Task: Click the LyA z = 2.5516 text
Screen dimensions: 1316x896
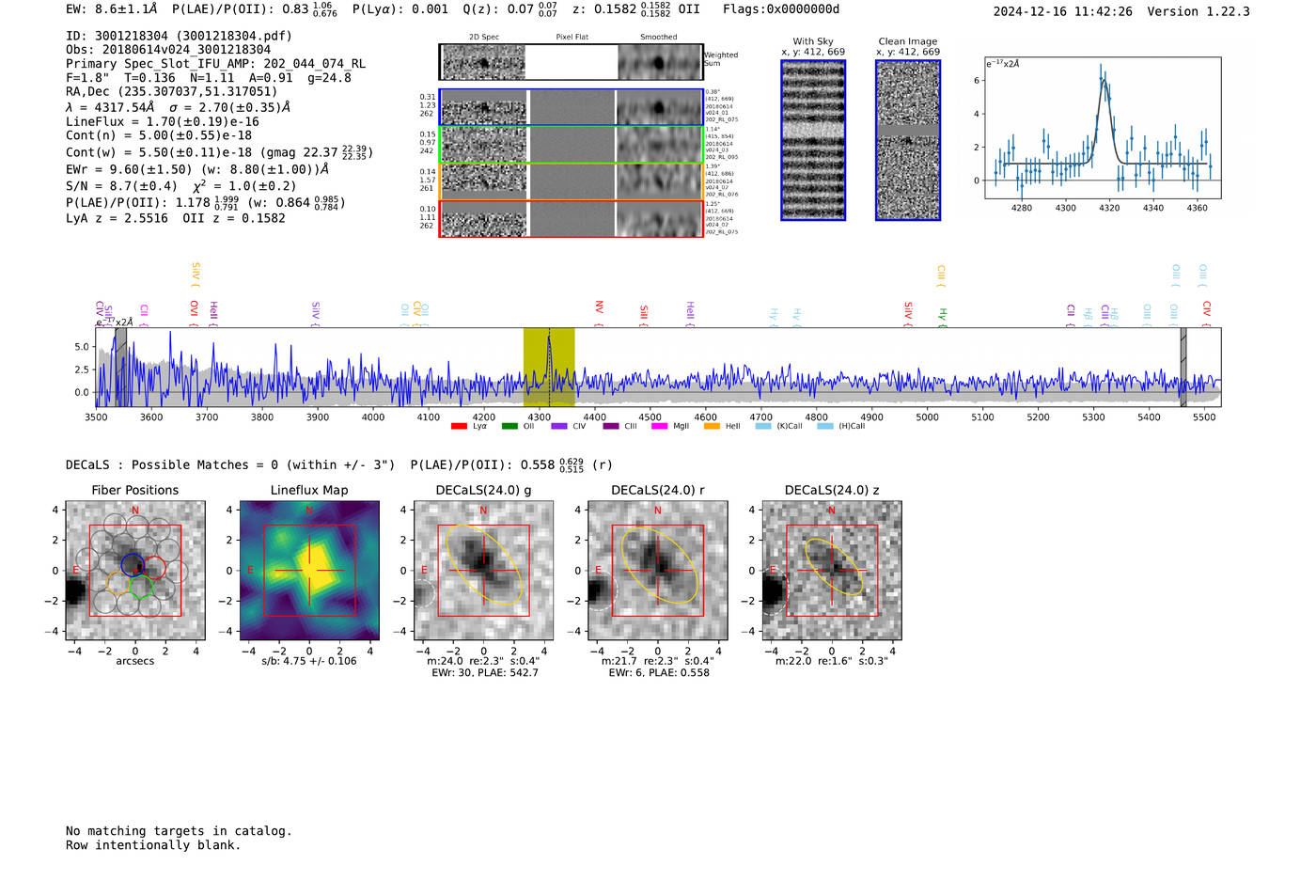Action: (x=117, y=218)
